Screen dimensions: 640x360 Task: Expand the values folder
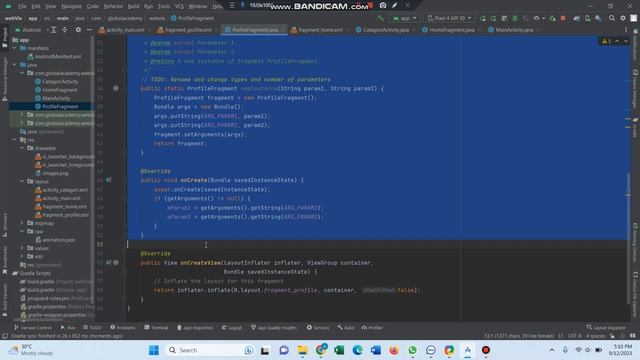tap(22, 248)
